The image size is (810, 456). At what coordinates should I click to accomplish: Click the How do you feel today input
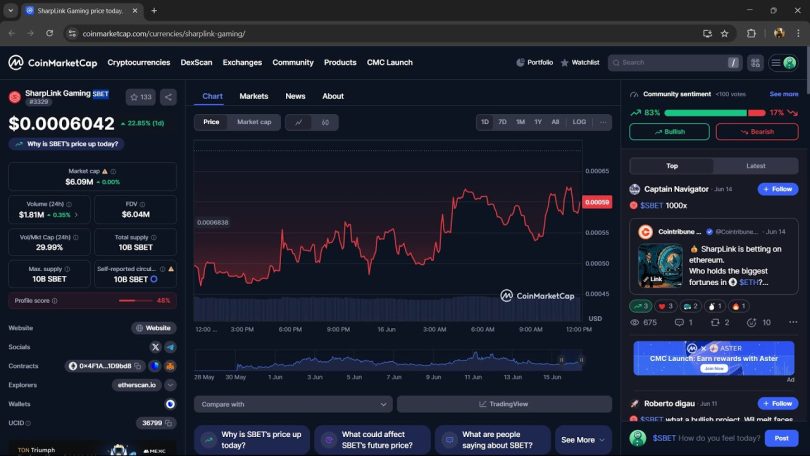pos(706,438)
